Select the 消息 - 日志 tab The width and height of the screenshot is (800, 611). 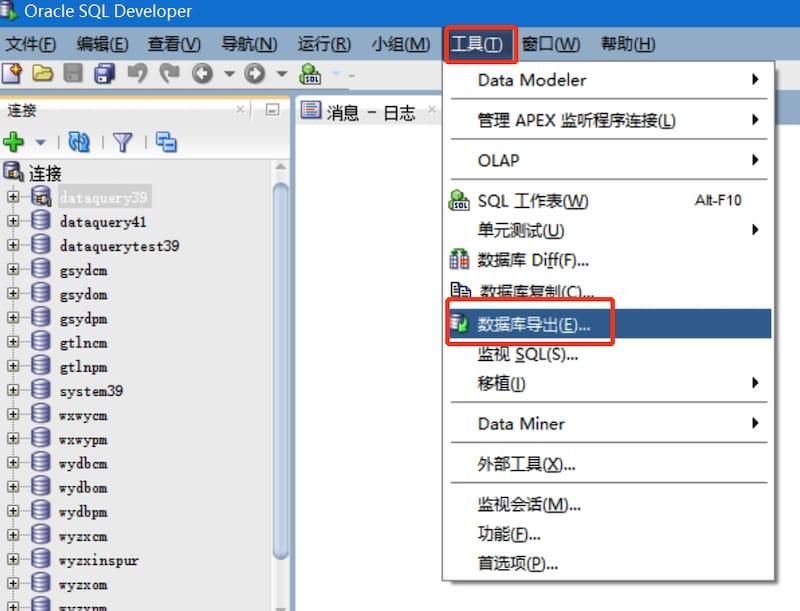369,110
